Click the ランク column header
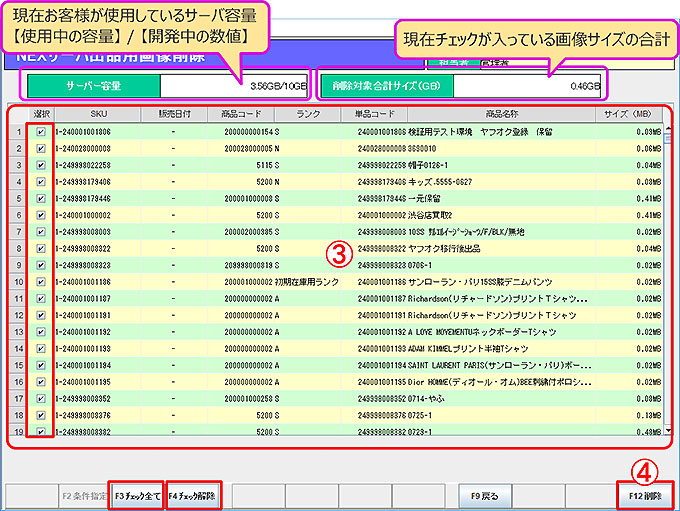Viewport: 680px width, 511px height. point(307,114)
